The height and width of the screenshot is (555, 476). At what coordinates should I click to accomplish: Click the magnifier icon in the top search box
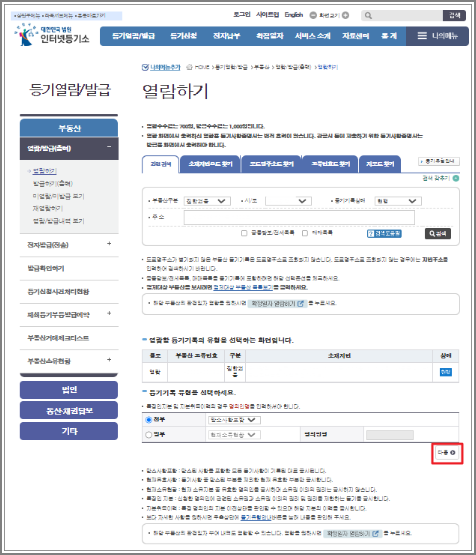[368, 16]
